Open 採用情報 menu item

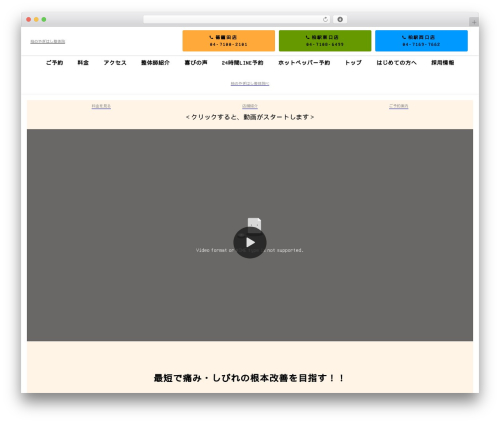pos(443,63)
